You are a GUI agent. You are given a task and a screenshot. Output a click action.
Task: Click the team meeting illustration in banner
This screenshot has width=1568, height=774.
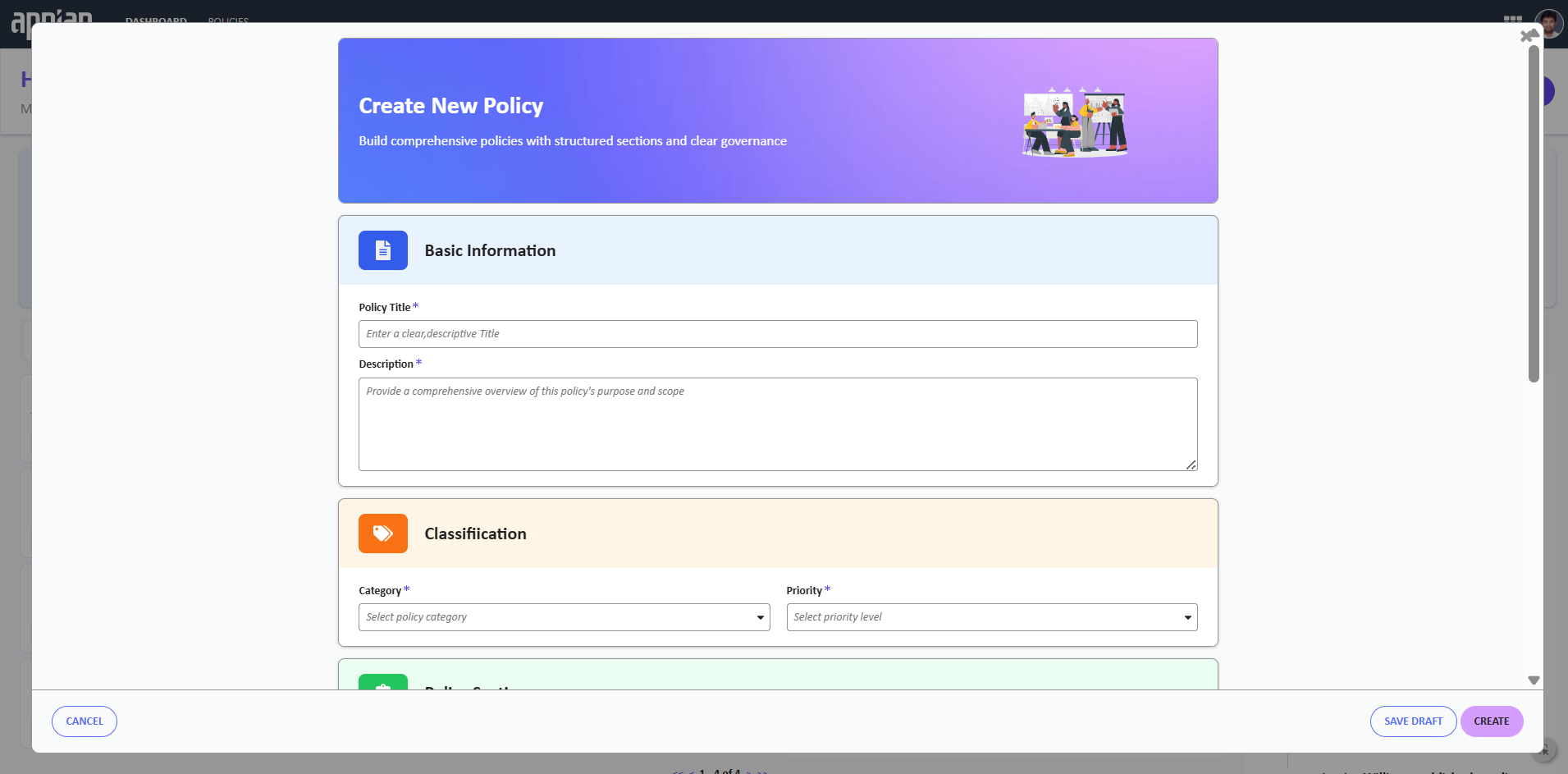(x=1074, y=121)
